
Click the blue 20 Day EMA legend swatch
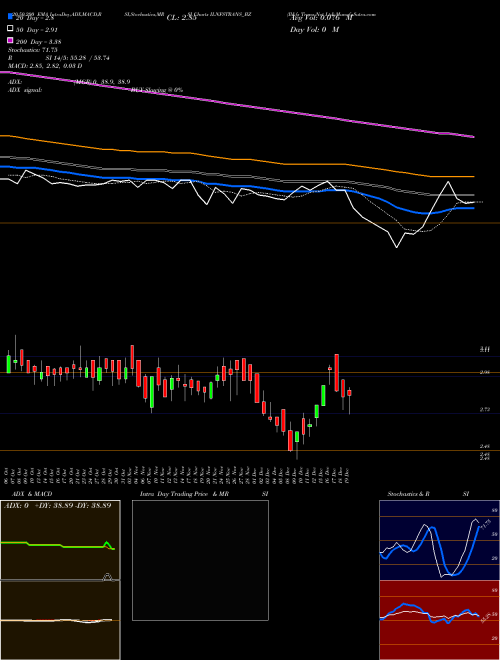[x=10, y=18]
